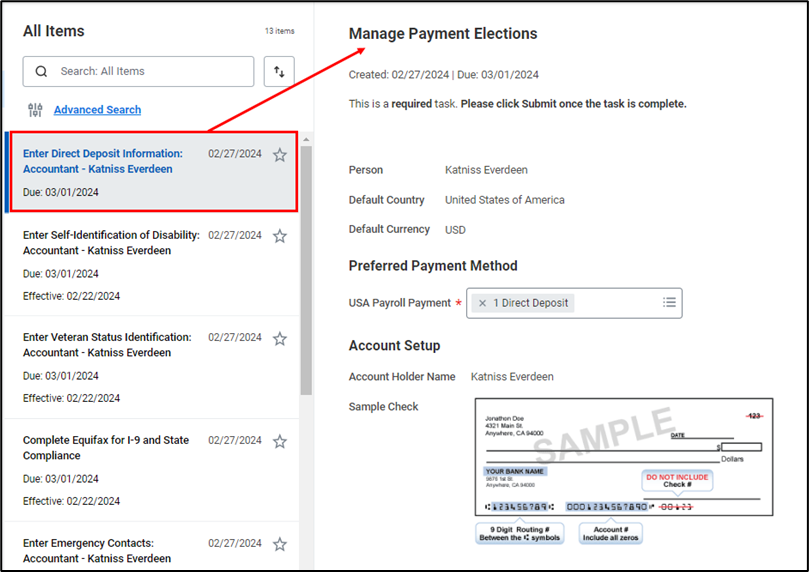Favorite the Enter Emergency Contacts item
The image size is (809, 572).
tap(280, 545)
